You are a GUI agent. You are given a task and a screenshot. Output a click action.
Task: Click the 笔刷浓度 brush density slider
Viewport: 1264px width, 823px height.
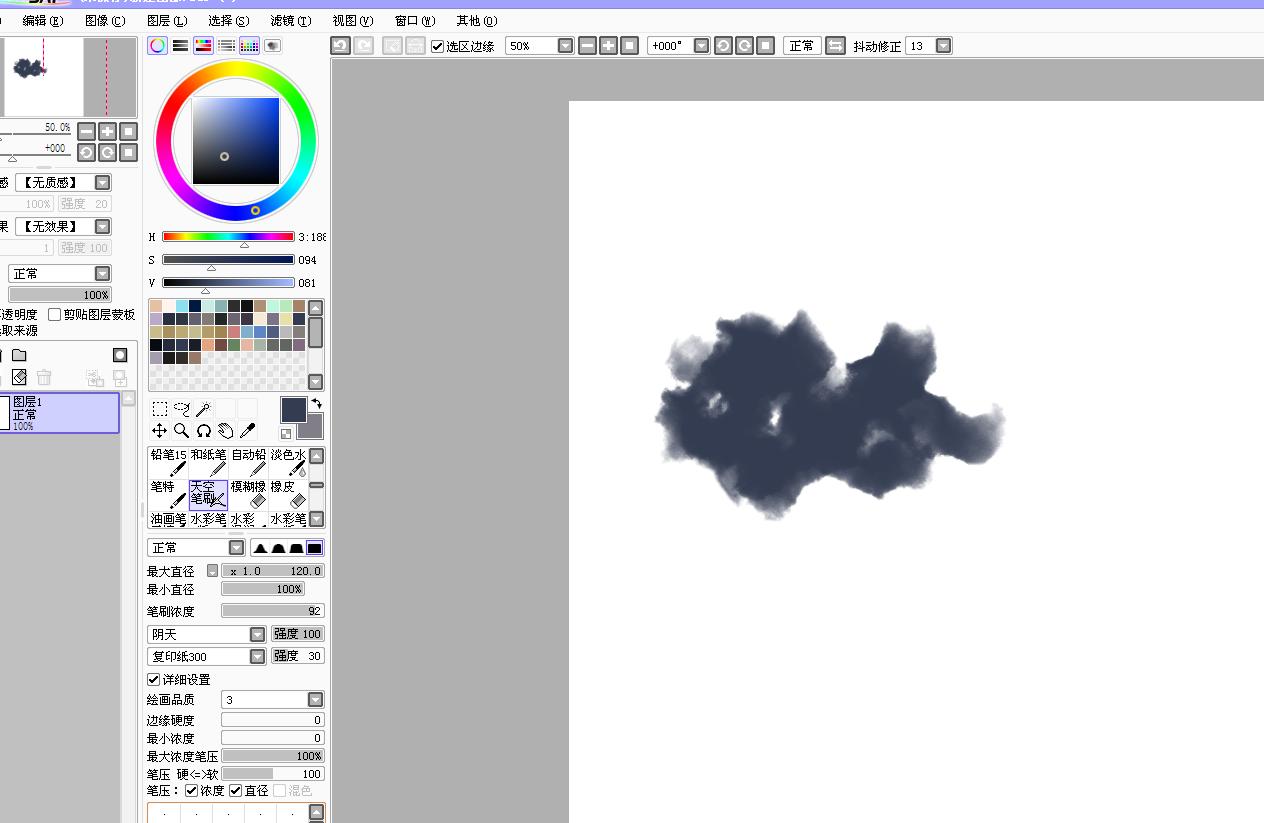pos(272,611)
